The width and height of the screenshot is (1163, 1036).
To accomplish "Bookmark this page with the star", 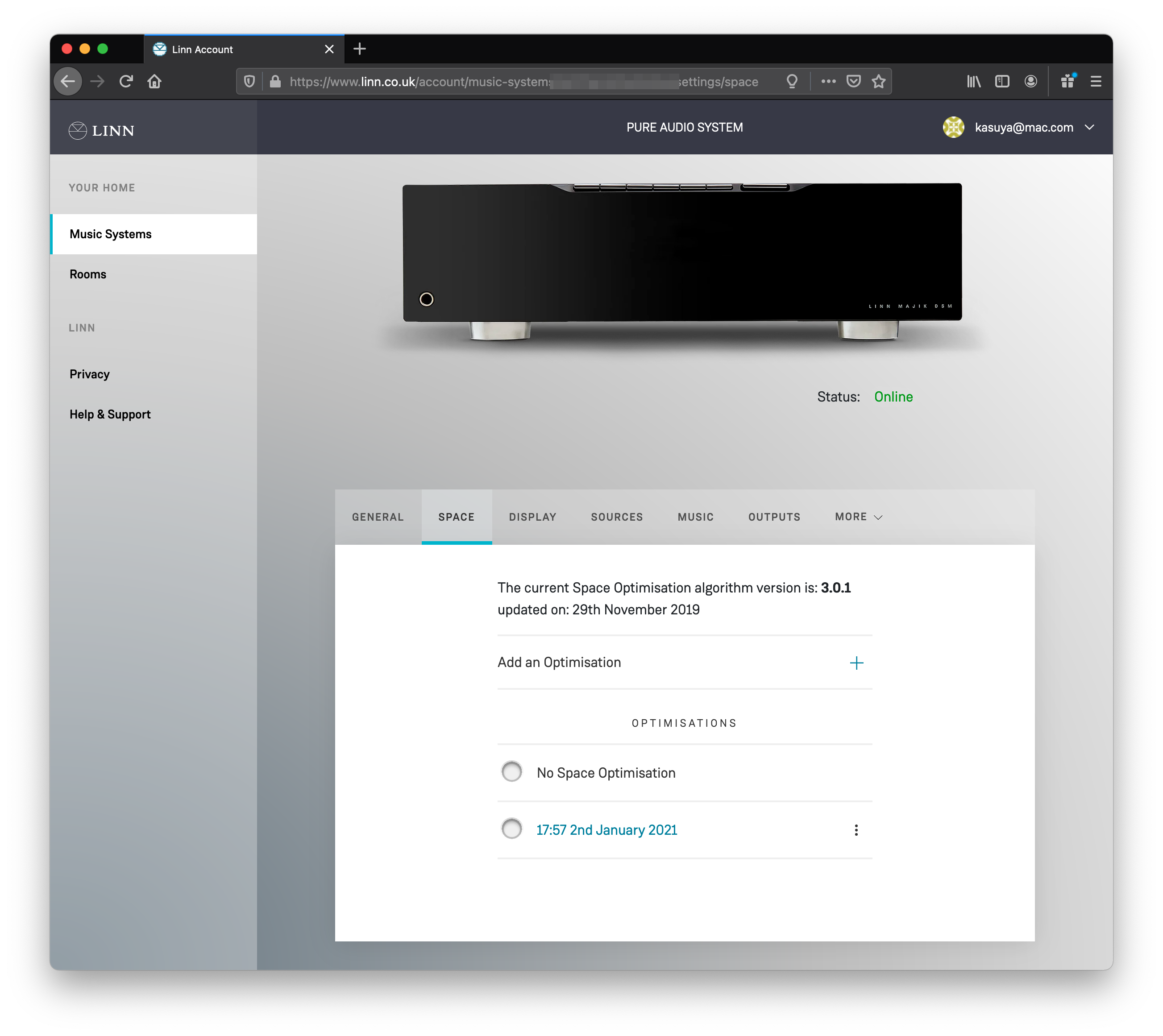I will point(878,81).
